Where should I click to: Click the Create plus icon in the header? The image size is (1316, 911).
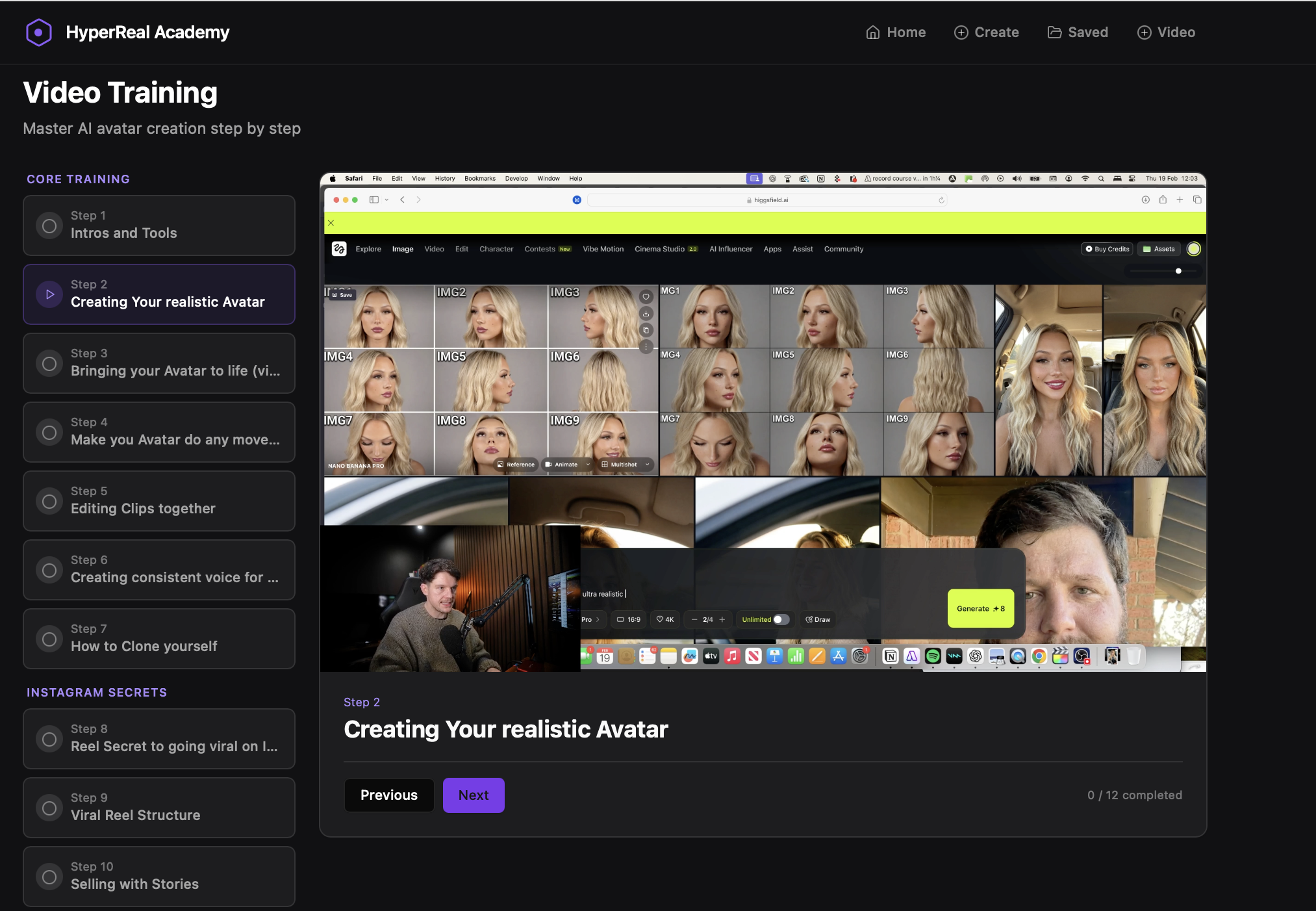(x=961, y=32)
